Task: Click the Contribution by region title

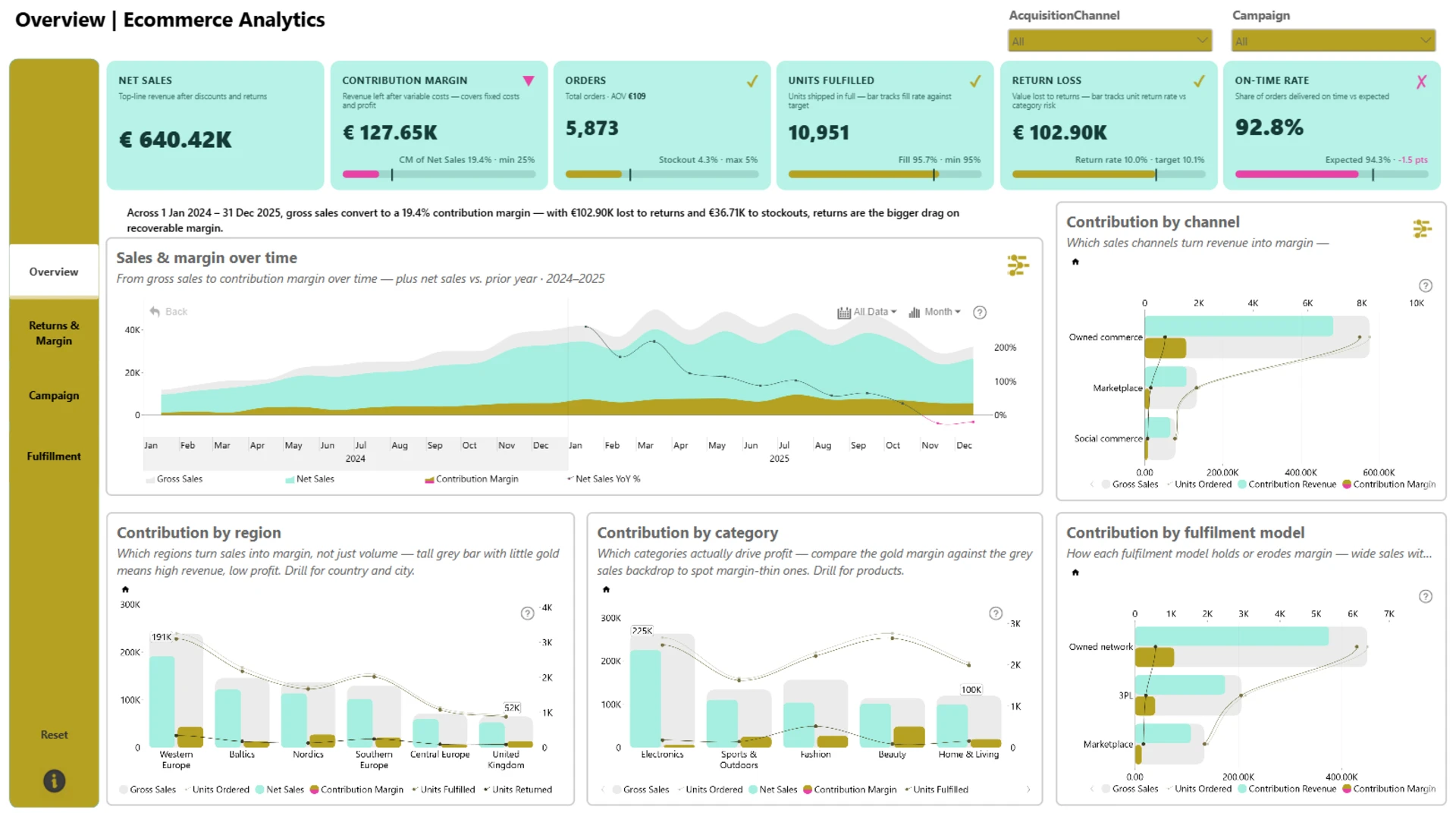Action: [199, 532]
